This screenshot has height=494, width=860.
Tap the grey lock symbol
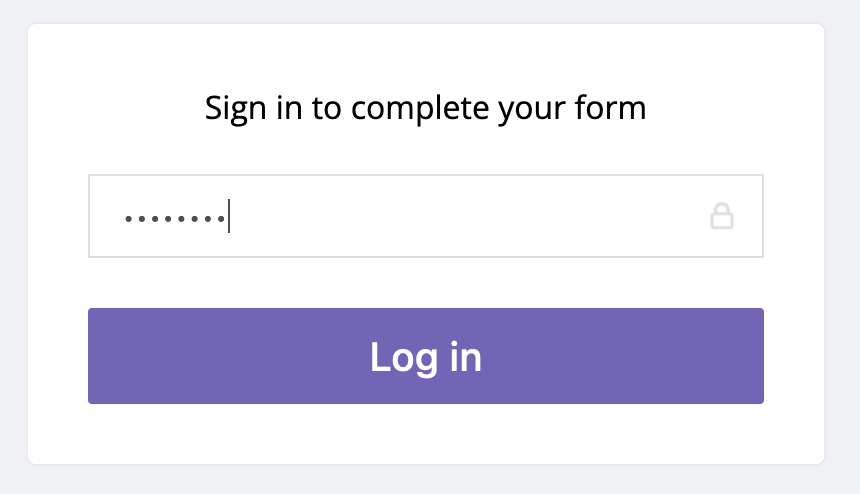[x=722, y=216]
